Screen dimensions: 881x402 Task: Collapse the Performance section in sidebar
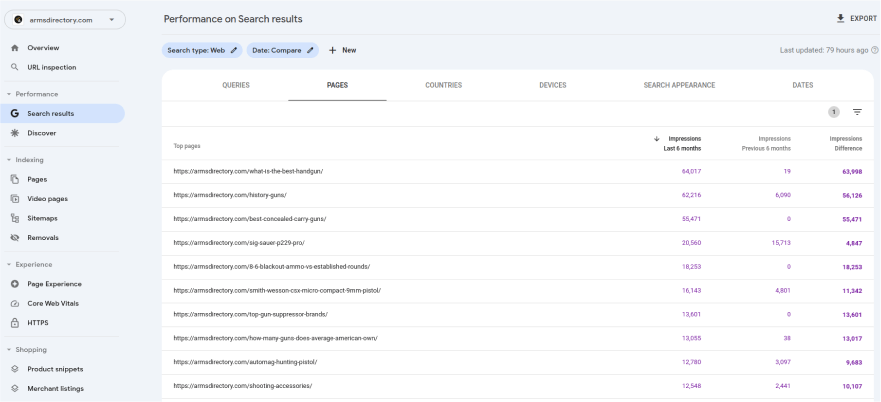coord(9,94)
